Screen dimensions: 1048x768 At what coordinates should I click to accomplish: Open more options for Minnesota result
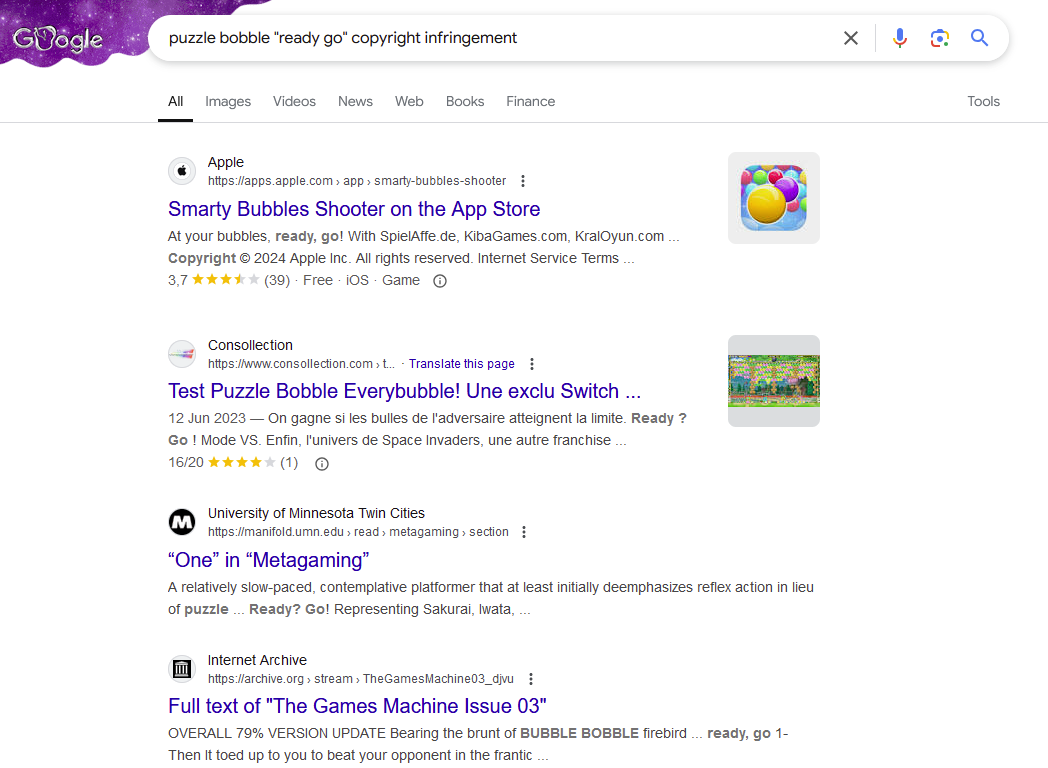tap(524, 532)
